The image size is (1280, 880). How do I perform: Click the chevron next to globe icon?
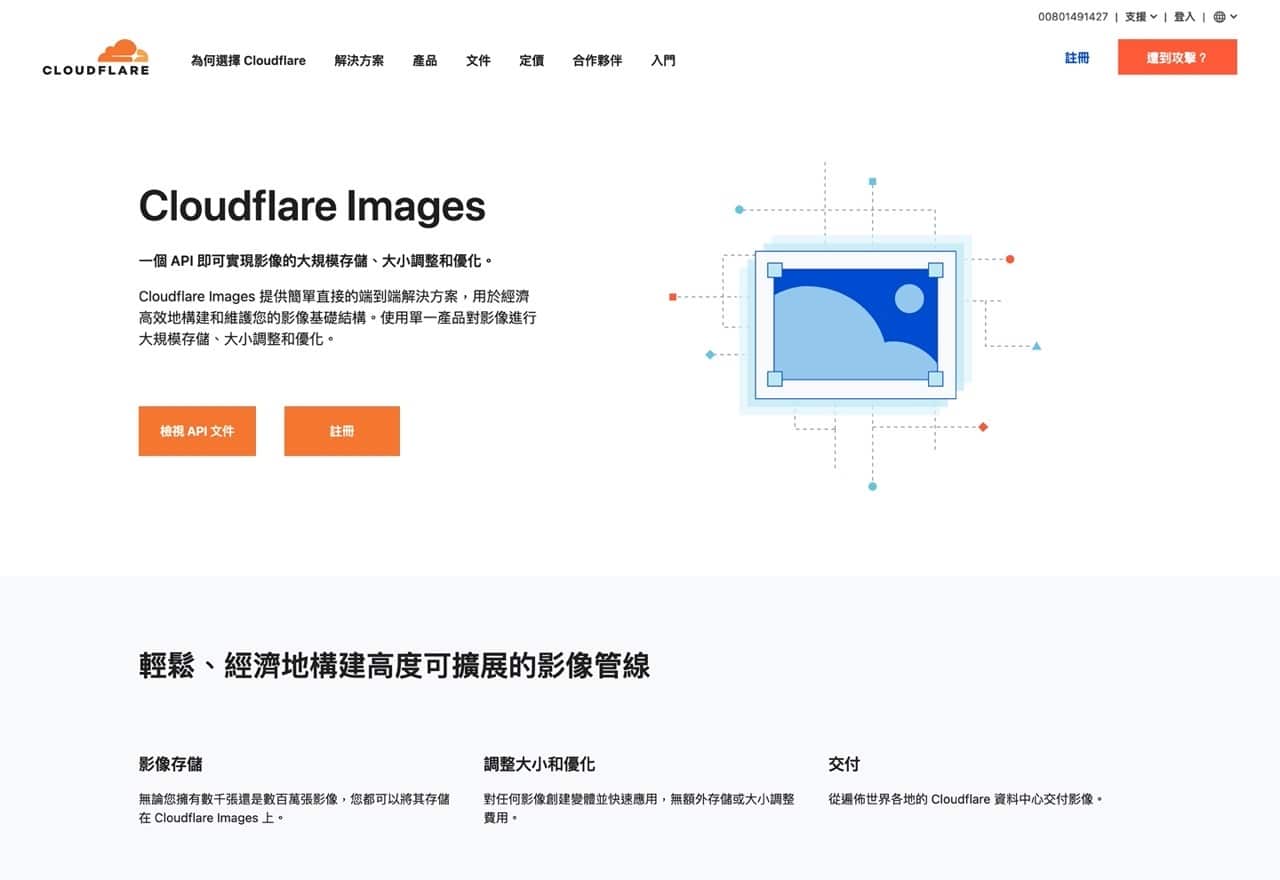tap(1234, 16)
